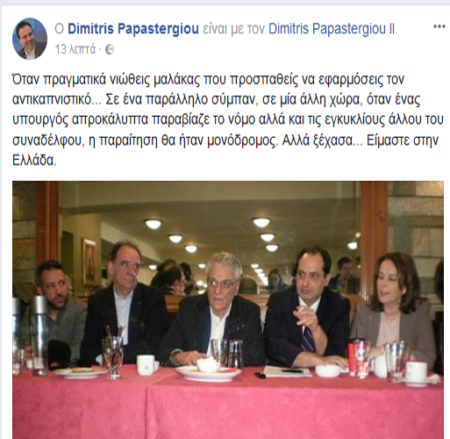Click the silver thermos bottle on the left
This screenshot has height=439, width=450.
39,333
